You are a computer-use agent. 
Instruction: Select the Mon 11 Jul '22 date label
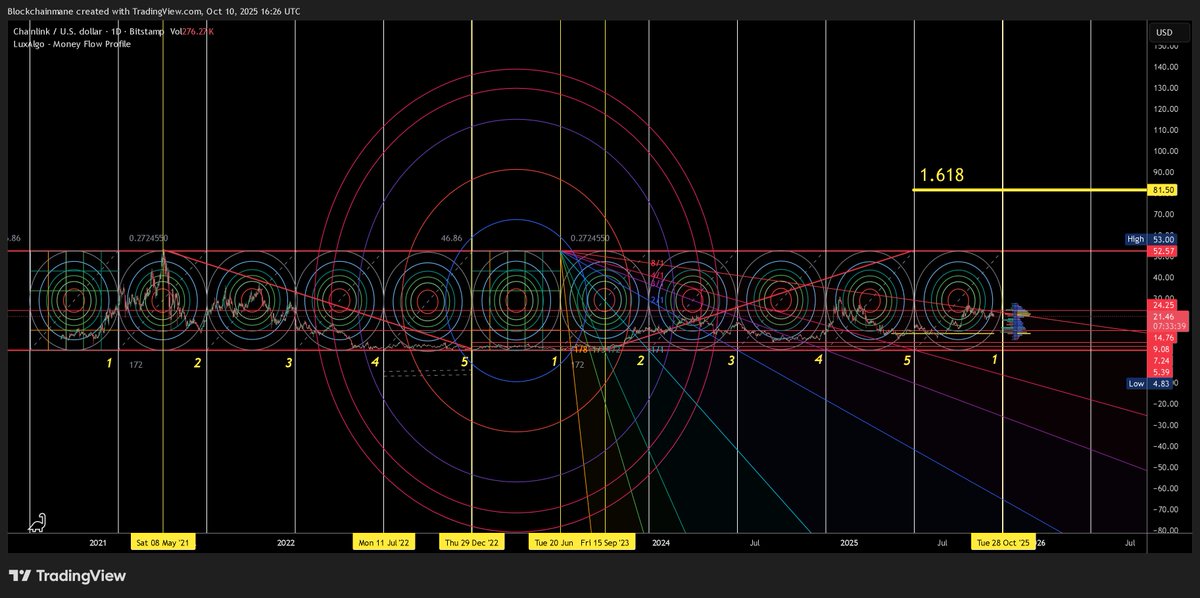tap(384, 543)
